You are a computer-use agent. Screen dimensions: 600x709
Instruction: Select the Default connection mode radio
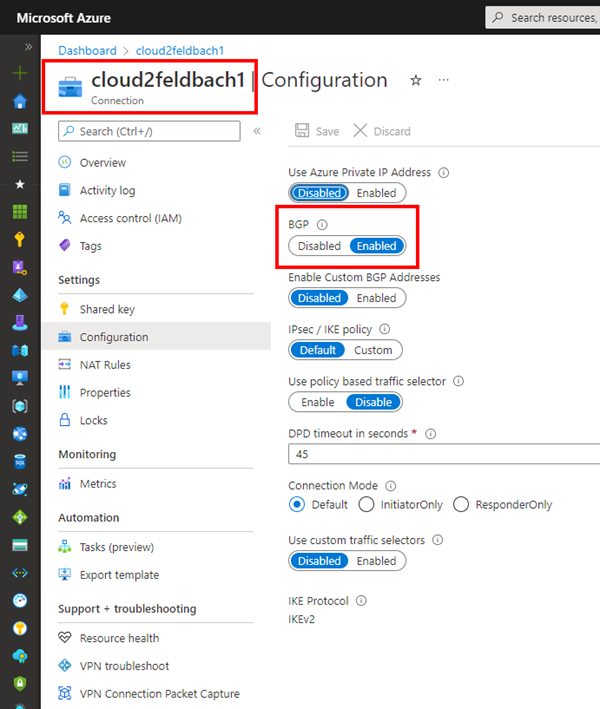coord(297,504)
